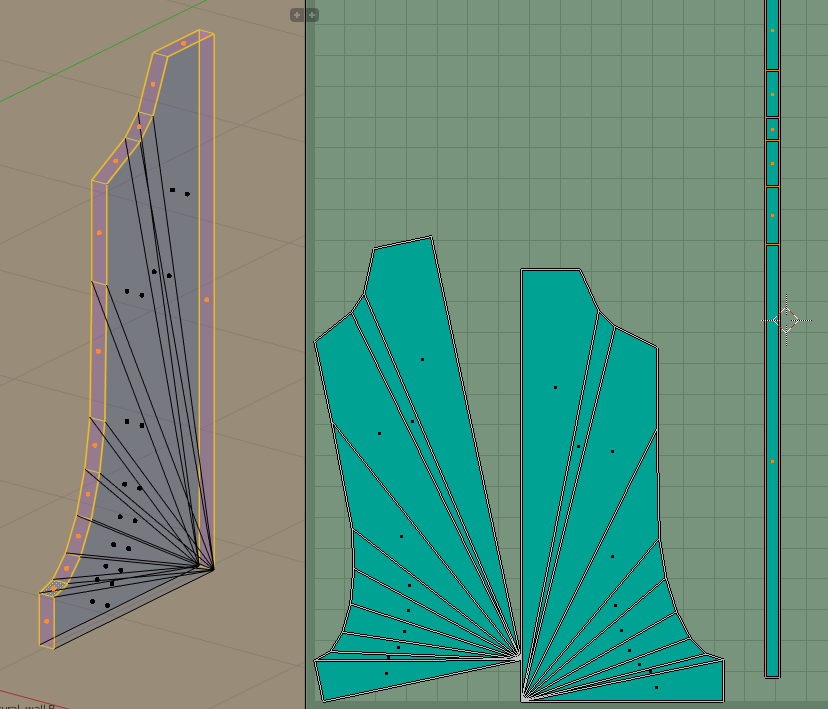
Task: Click the fan convergence vertex of the 3D mesh
Action: 212,568
